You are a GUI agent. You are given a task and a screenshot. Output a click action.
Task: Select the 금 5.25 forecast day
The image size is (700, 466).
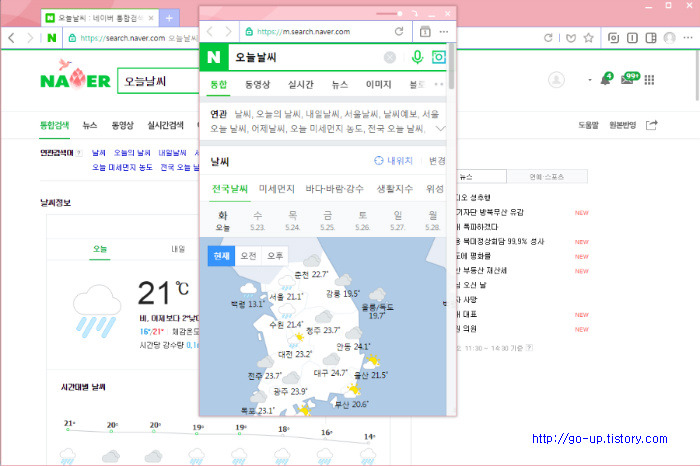pyautogui.click(x=328, y=221)
